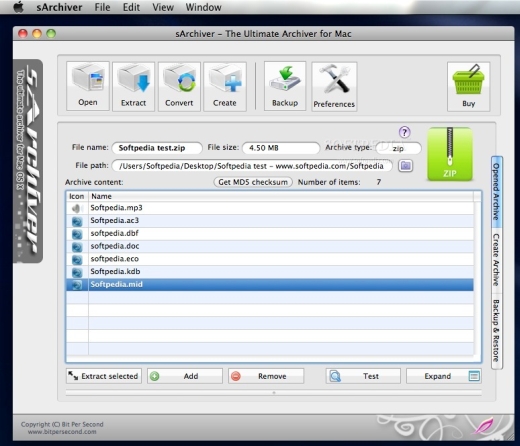Open the Apple menu
This screenshot has width=520, height=446.
click(x=19, y=7)
